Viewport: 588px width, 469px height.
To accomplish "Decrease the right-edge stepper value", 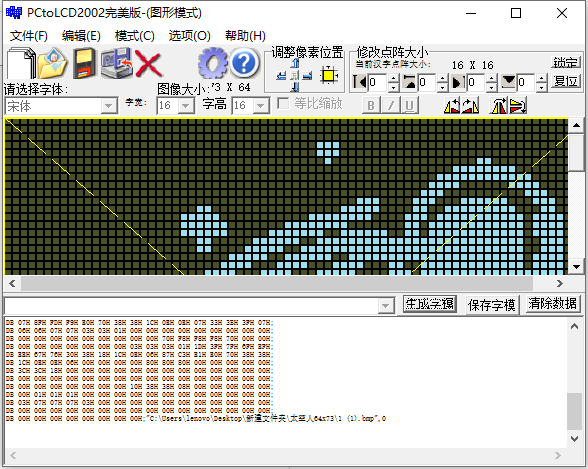I will (x=492, y=87).
